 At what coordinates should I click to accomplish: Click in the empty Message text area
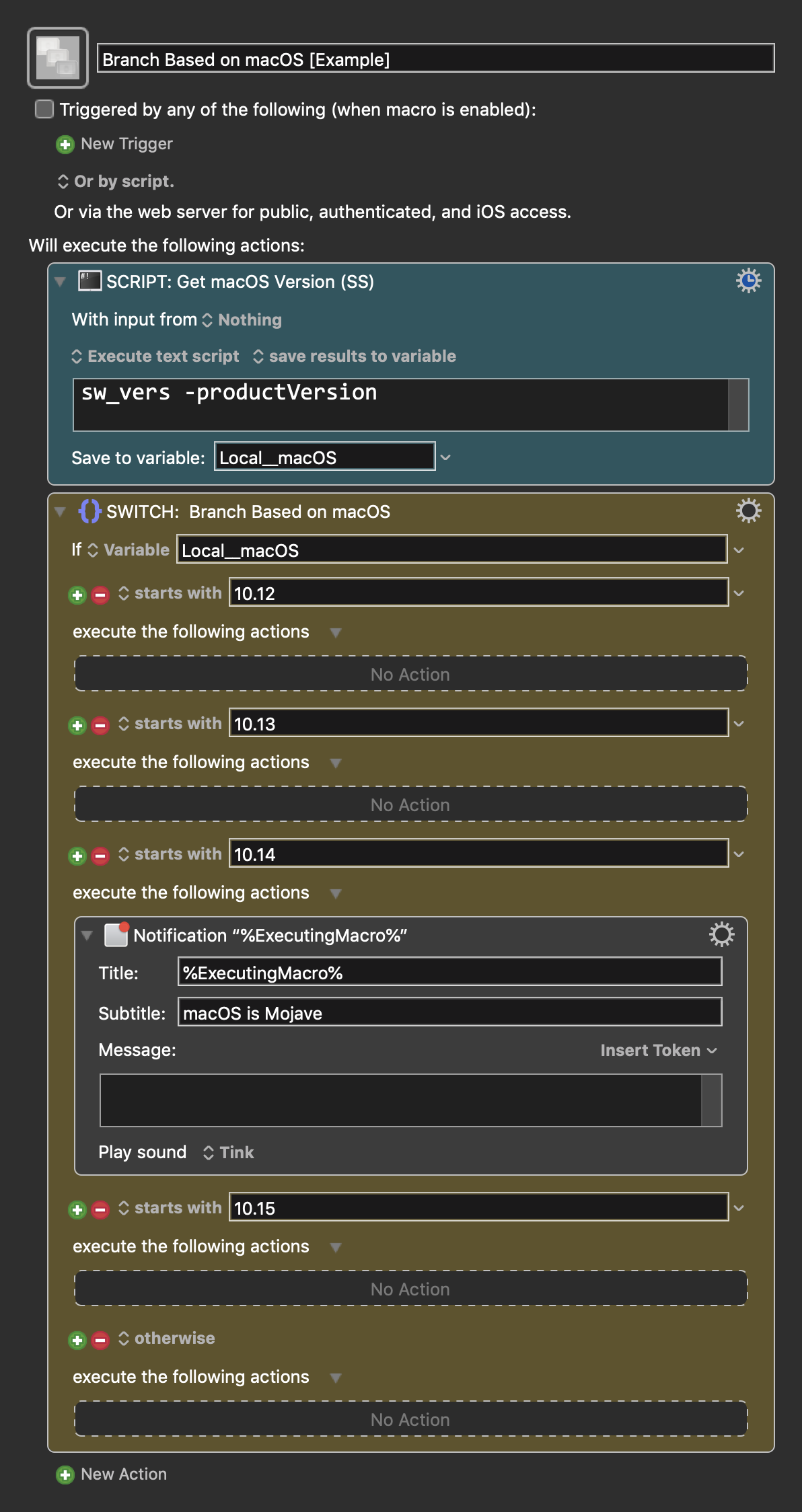tap(400, 1100)
